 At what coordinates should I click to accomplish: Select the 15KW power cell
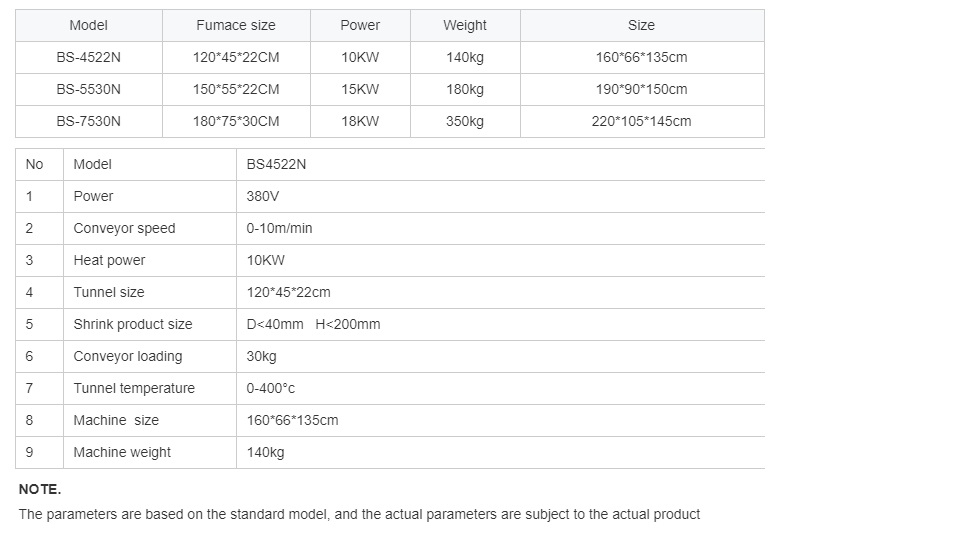360,89
